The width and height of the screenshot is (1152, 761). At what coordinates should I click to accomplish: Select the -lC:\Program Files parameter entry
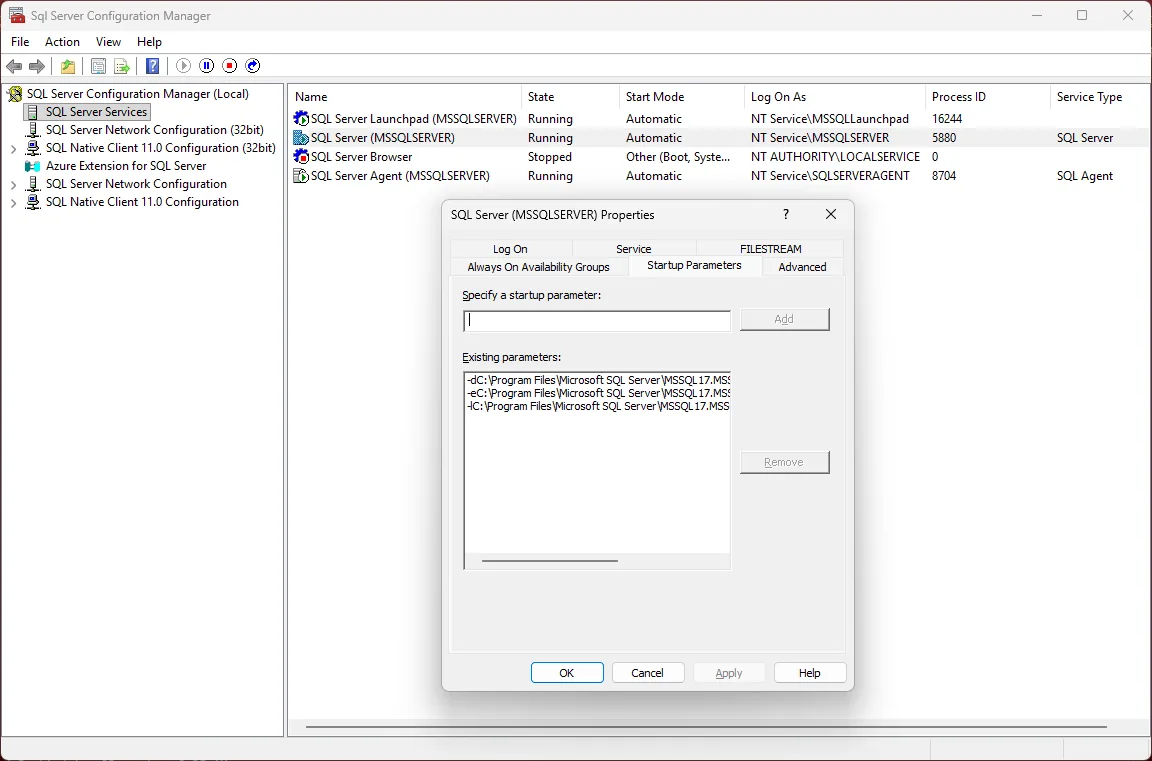pos(597,405)
